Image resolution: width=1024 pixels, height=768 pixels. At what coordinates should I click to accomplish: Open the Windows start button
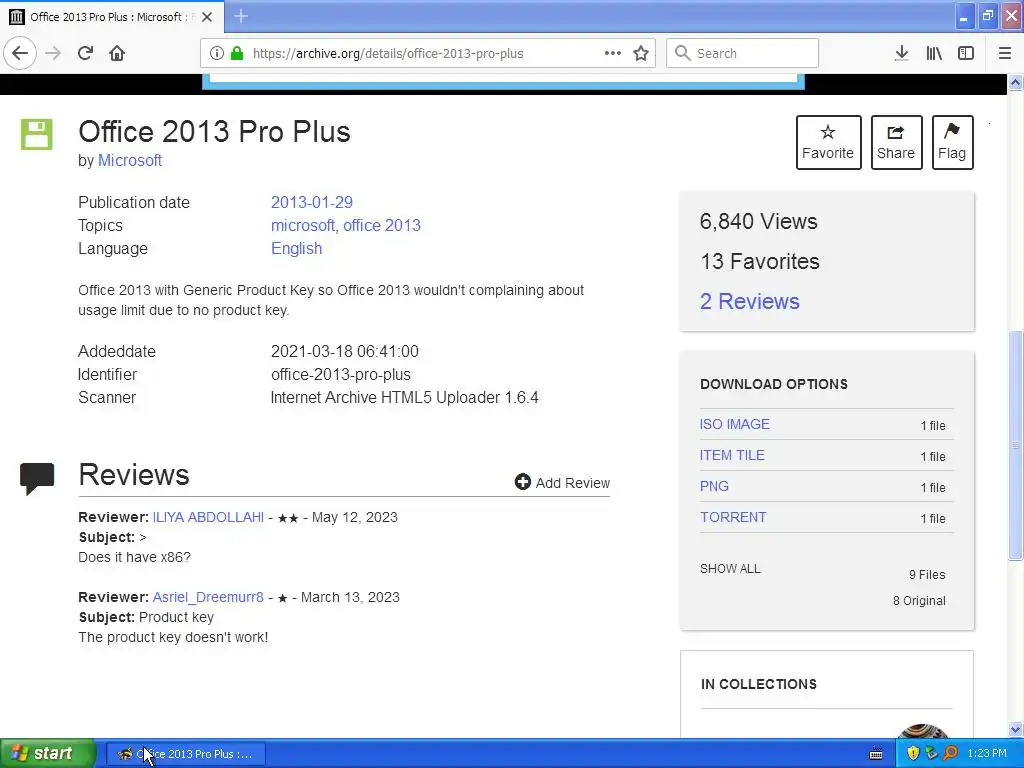[x=48, y=754]
